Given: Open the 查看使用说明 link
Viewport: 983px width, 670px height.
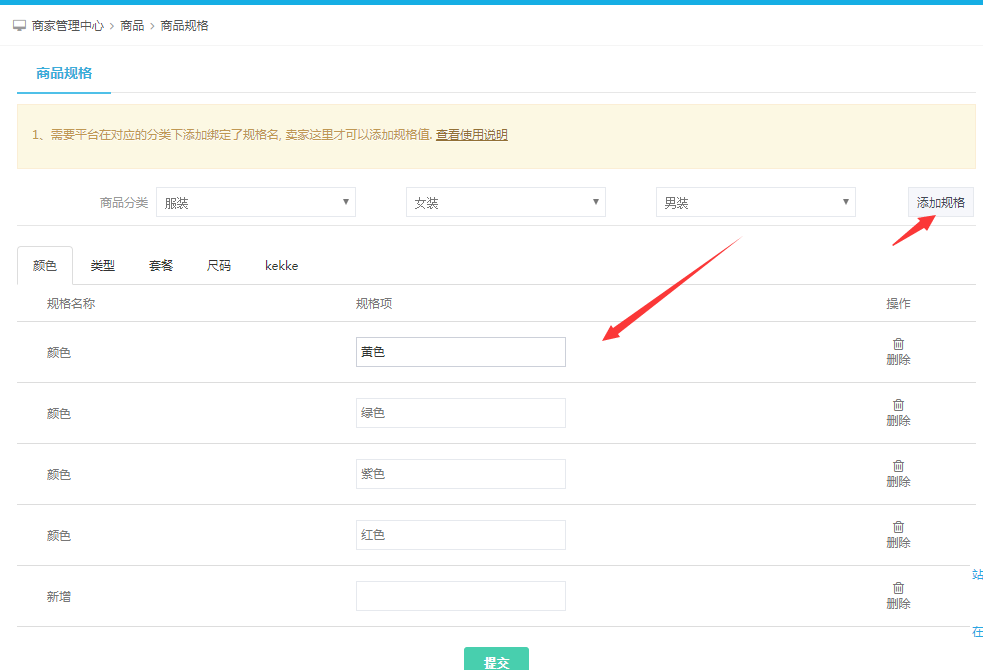Looking at the screenshot, I should click(471, 135).
